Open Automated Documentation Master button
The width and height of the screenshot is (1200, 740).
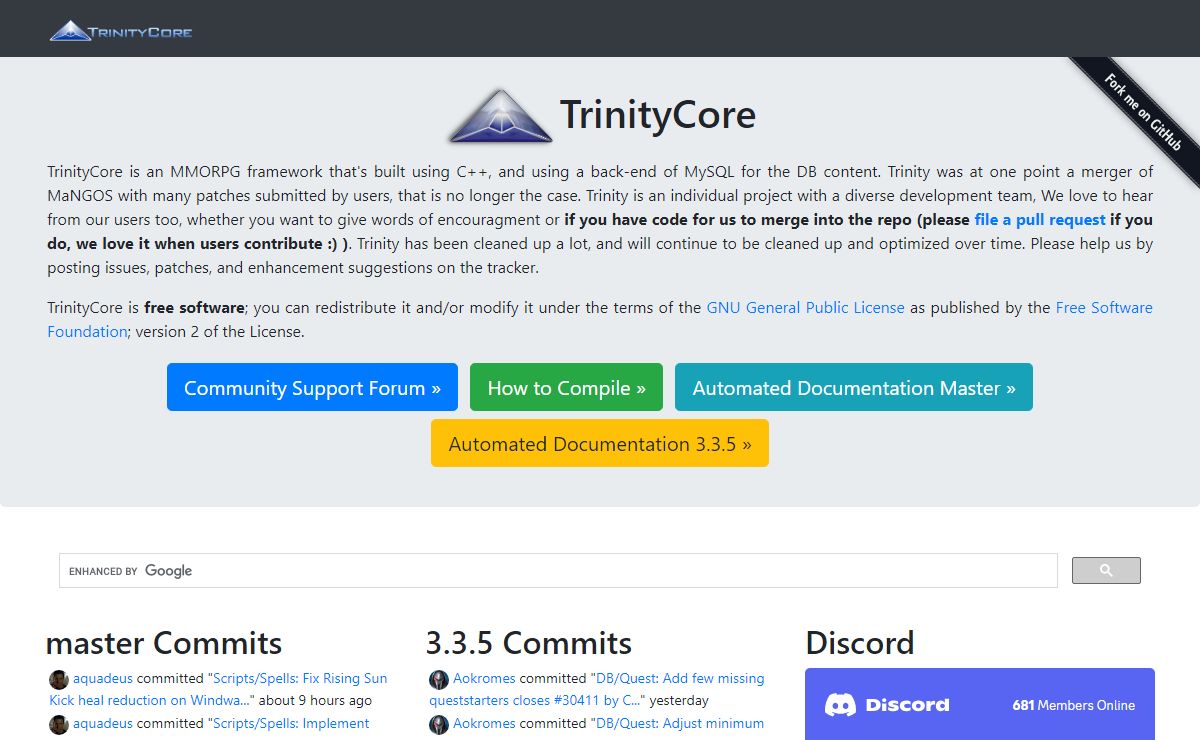(x=854, y=387)
